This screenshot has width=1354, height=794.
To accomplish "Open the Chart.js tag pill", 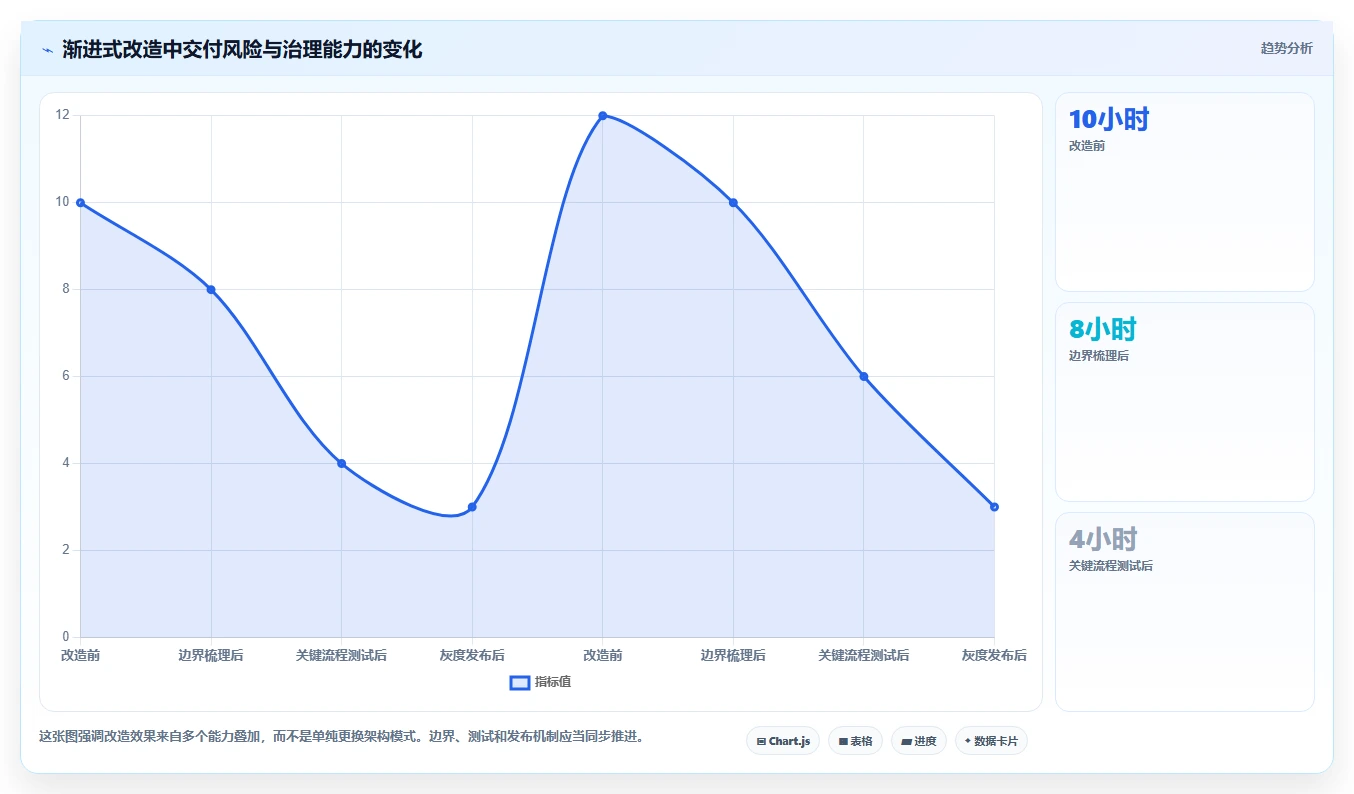I will click(x=783, y=741).
